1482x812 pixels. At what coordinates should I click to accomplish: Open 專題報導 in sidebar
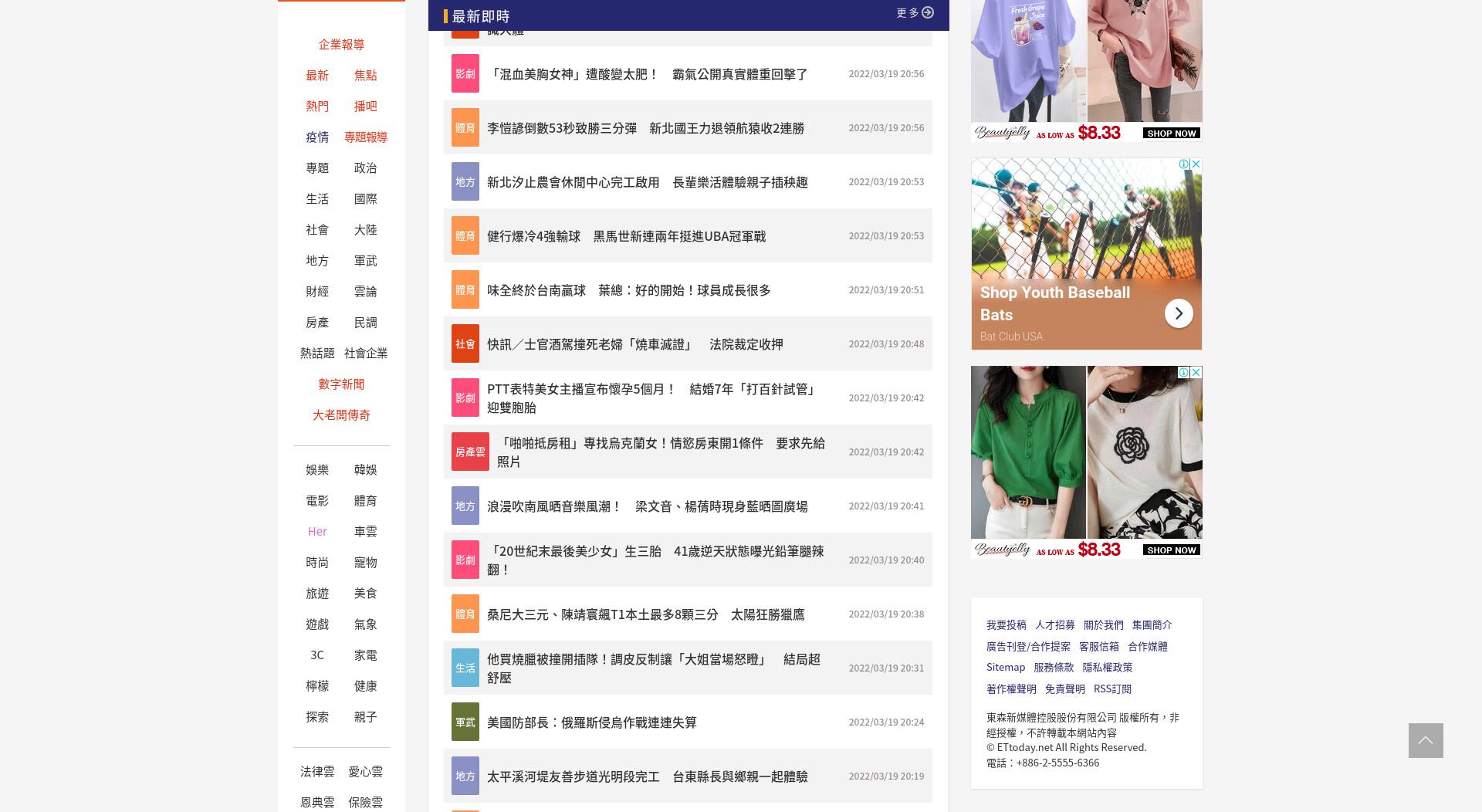[366, 137]
